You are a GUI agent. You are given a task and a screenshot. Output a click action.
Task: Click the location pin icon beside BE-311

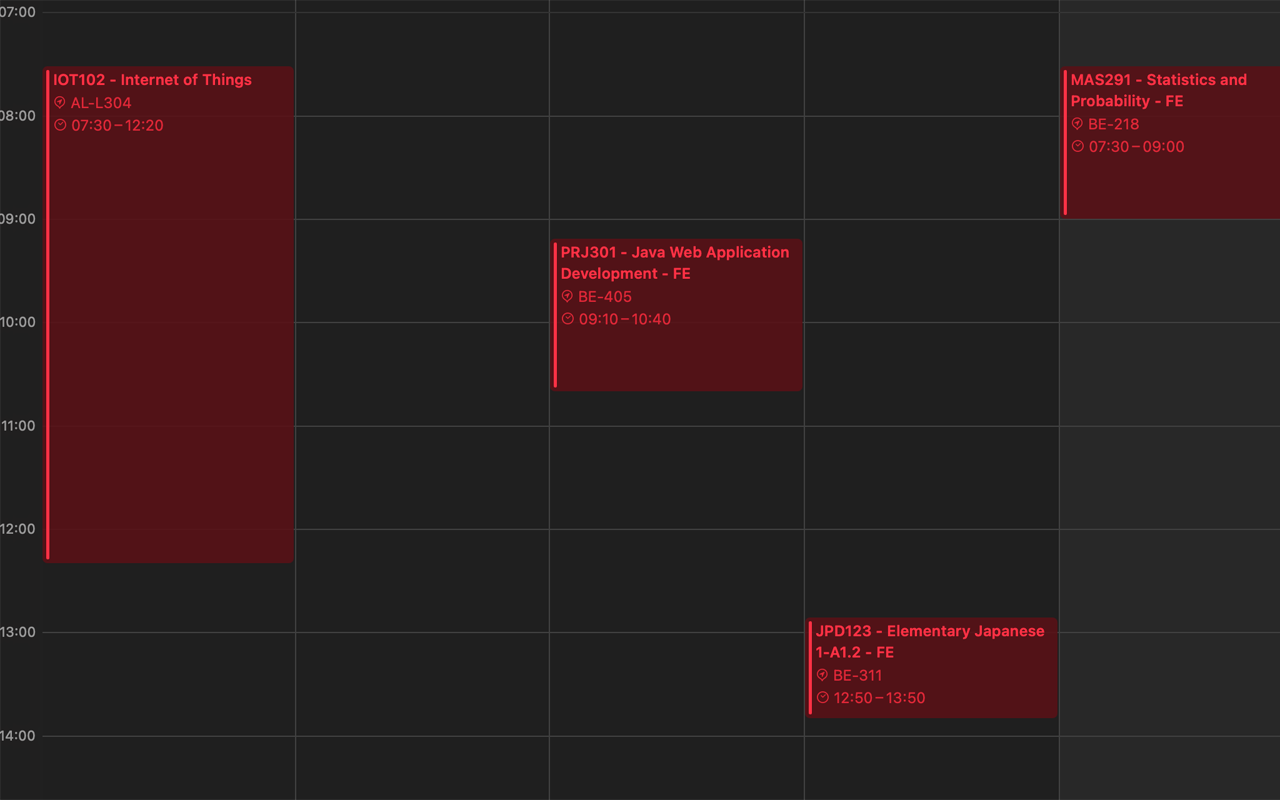[822, 675]
